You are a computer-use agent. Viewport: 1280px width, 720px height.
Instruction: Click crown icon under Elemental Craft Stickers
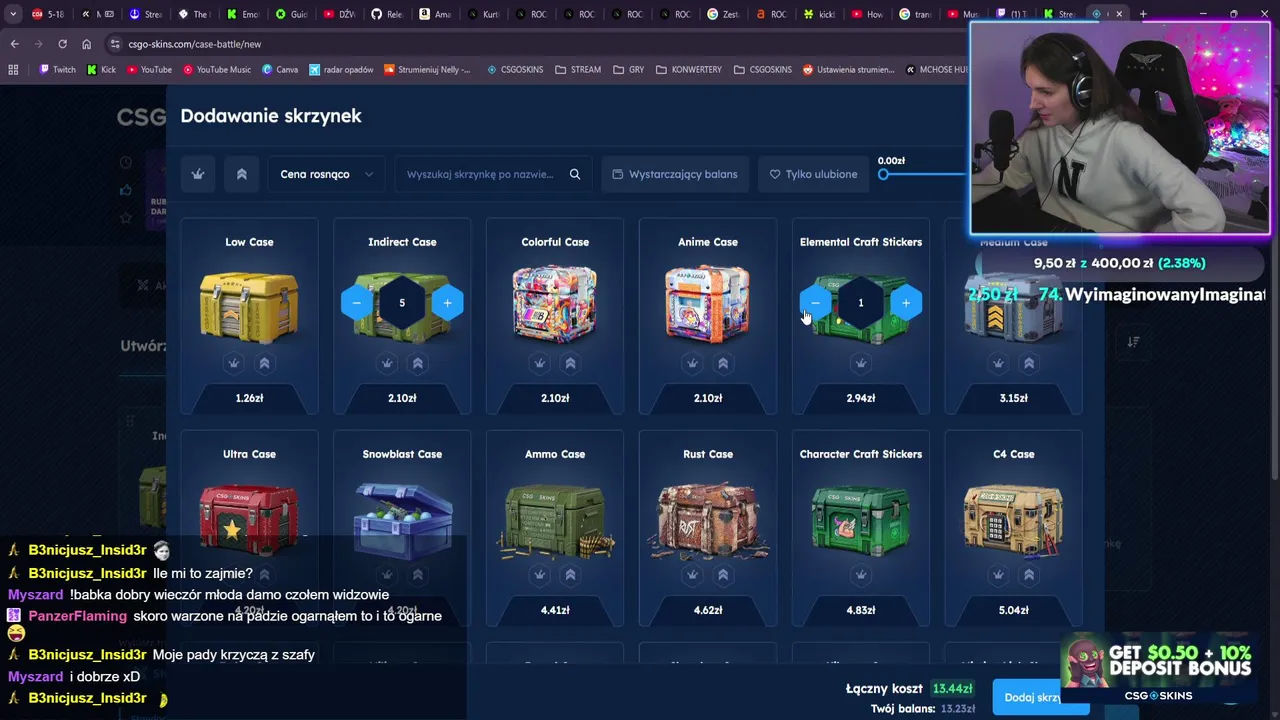(x=861, y=363)
